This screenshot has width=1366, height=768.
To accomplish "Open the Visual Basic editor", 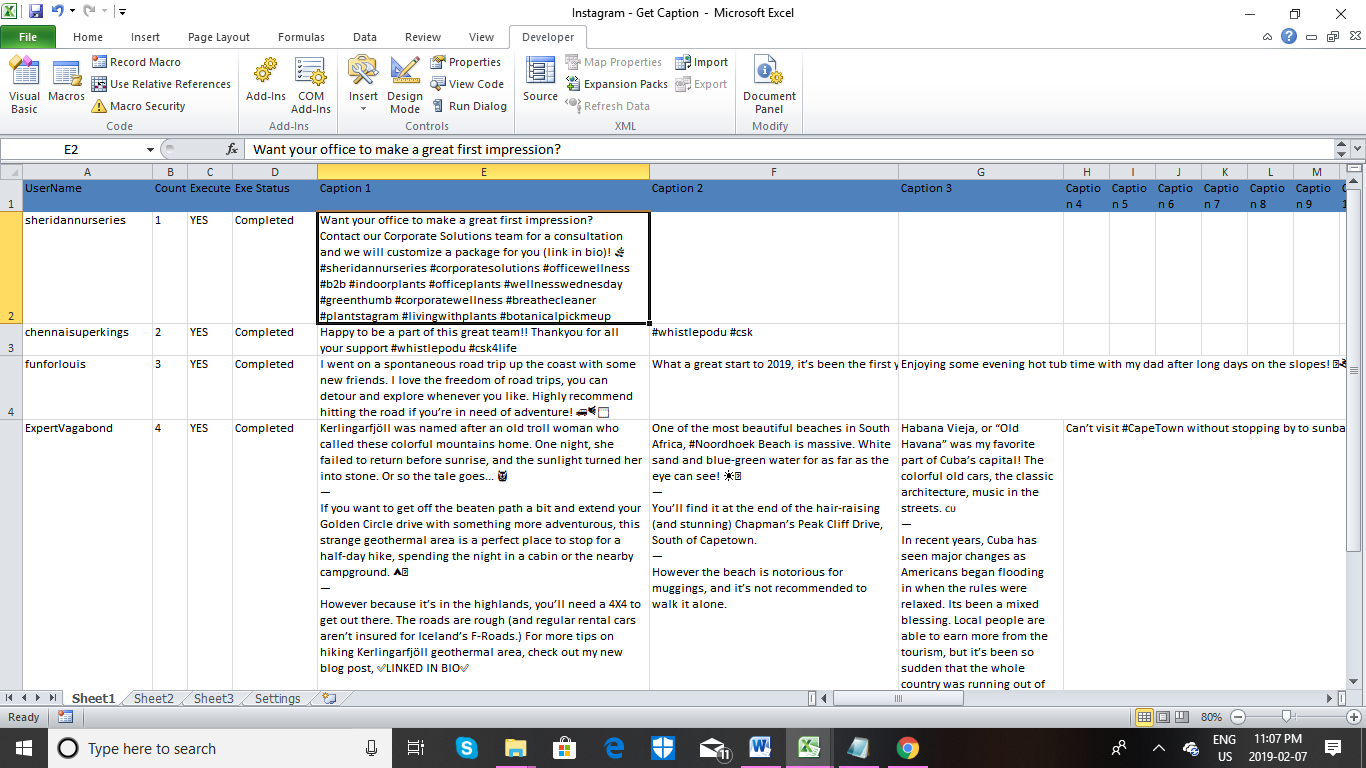I will coord(24,86).
